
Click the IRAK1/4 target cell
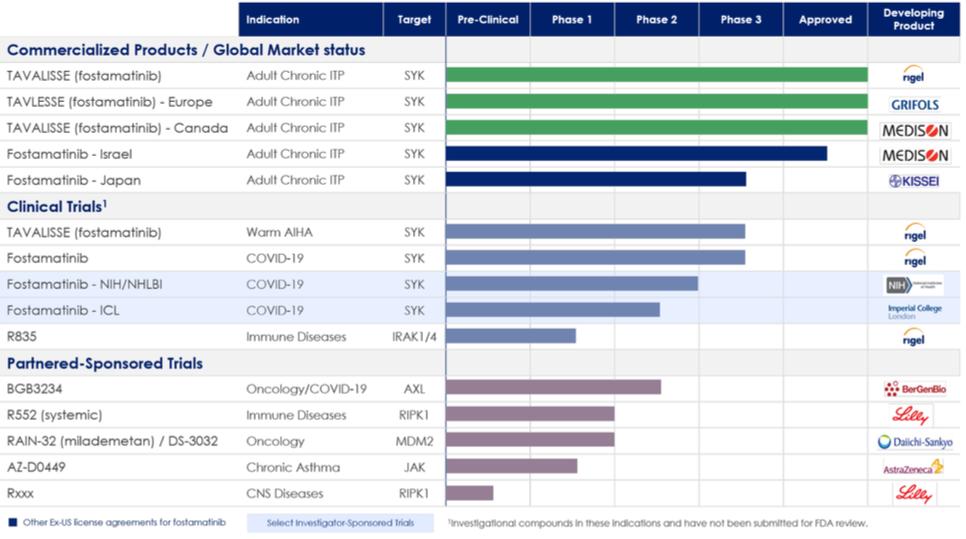pos(414,336)
